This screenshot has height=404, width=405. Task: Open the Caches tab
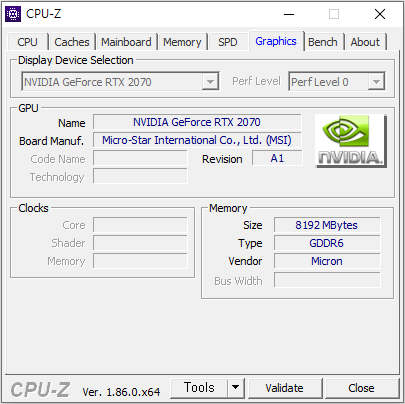[72, 42]
